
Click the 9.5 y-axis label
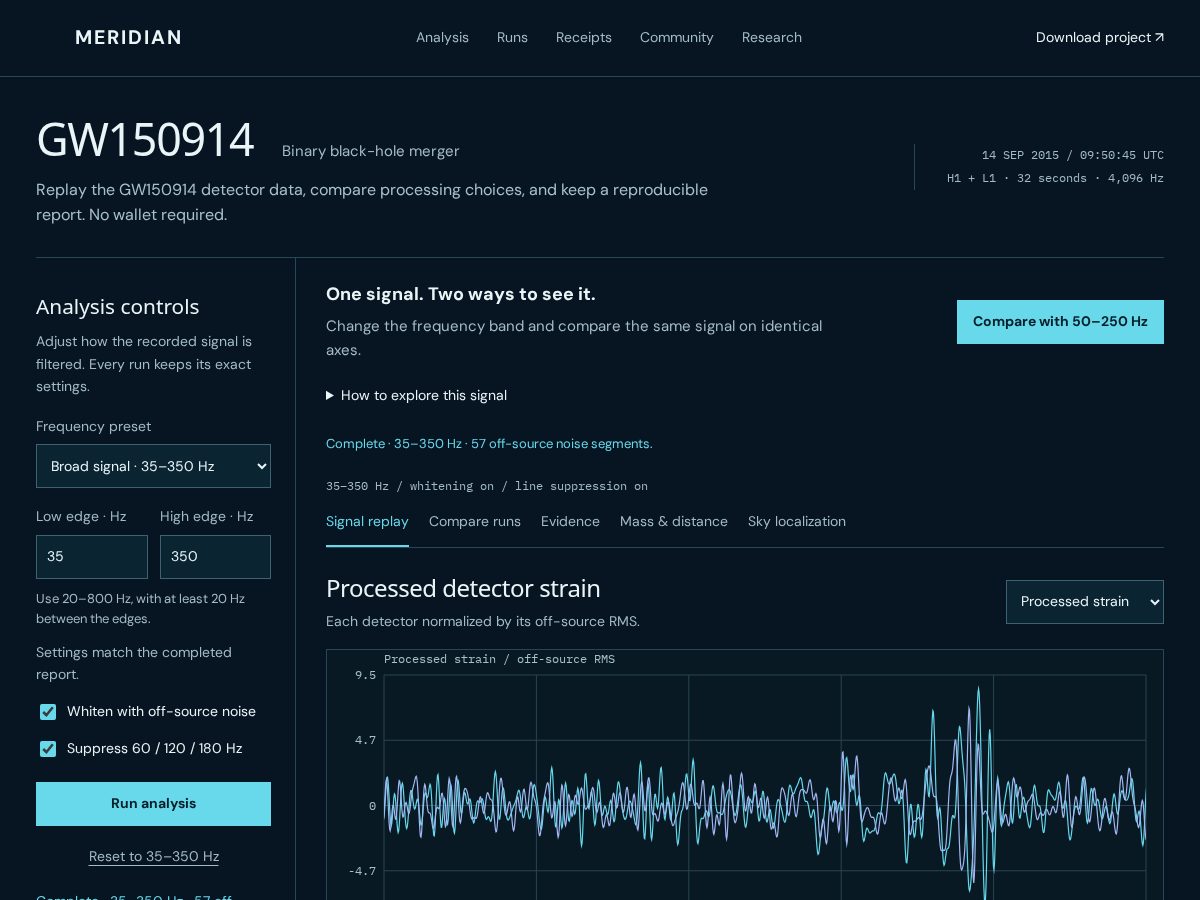pyautogui.click(x=365, y=675)
